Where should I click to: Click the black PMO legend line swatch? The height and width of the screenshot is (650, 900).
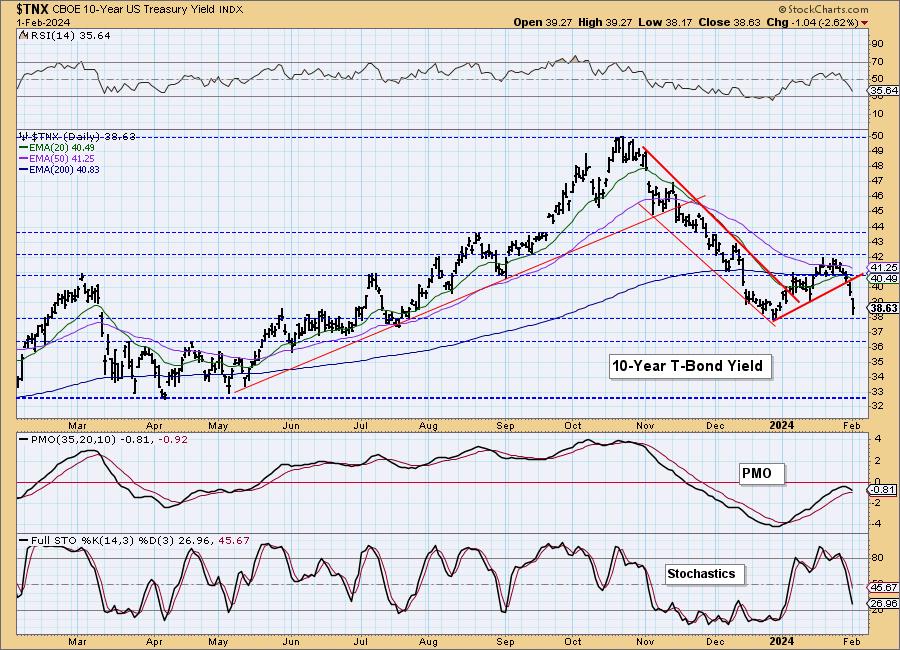click(24, 439)
